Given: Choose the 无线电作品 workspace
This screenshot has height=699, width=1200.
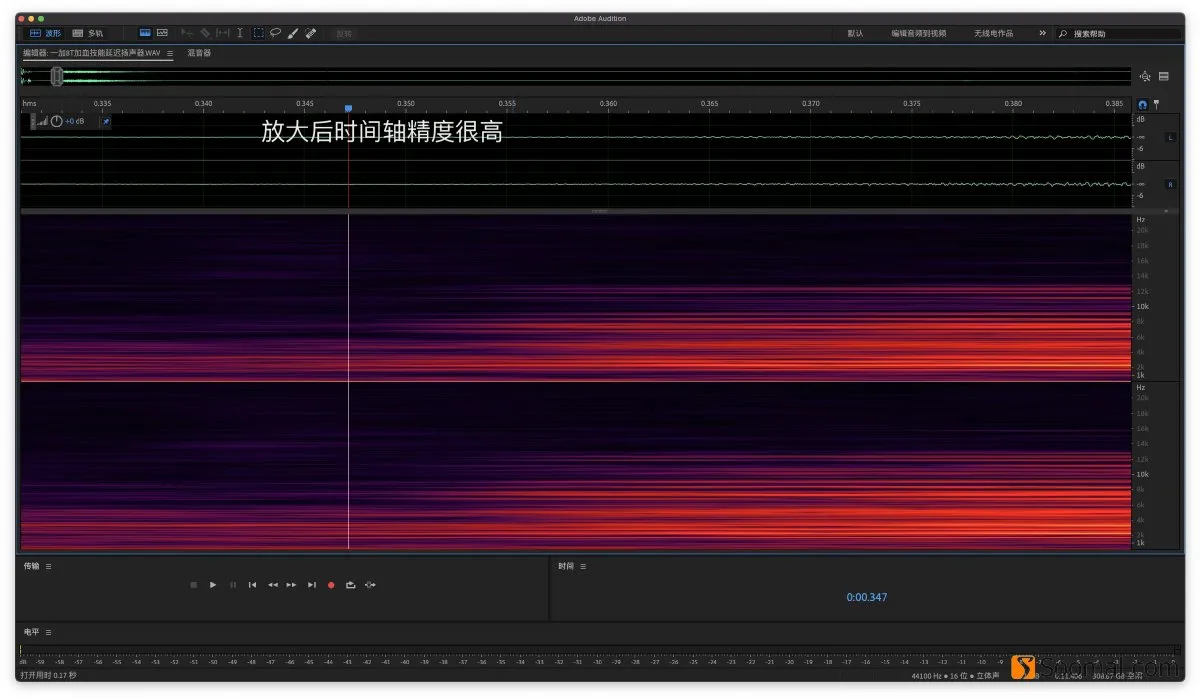Looking at the screenshot, I should tap(993, 33).
